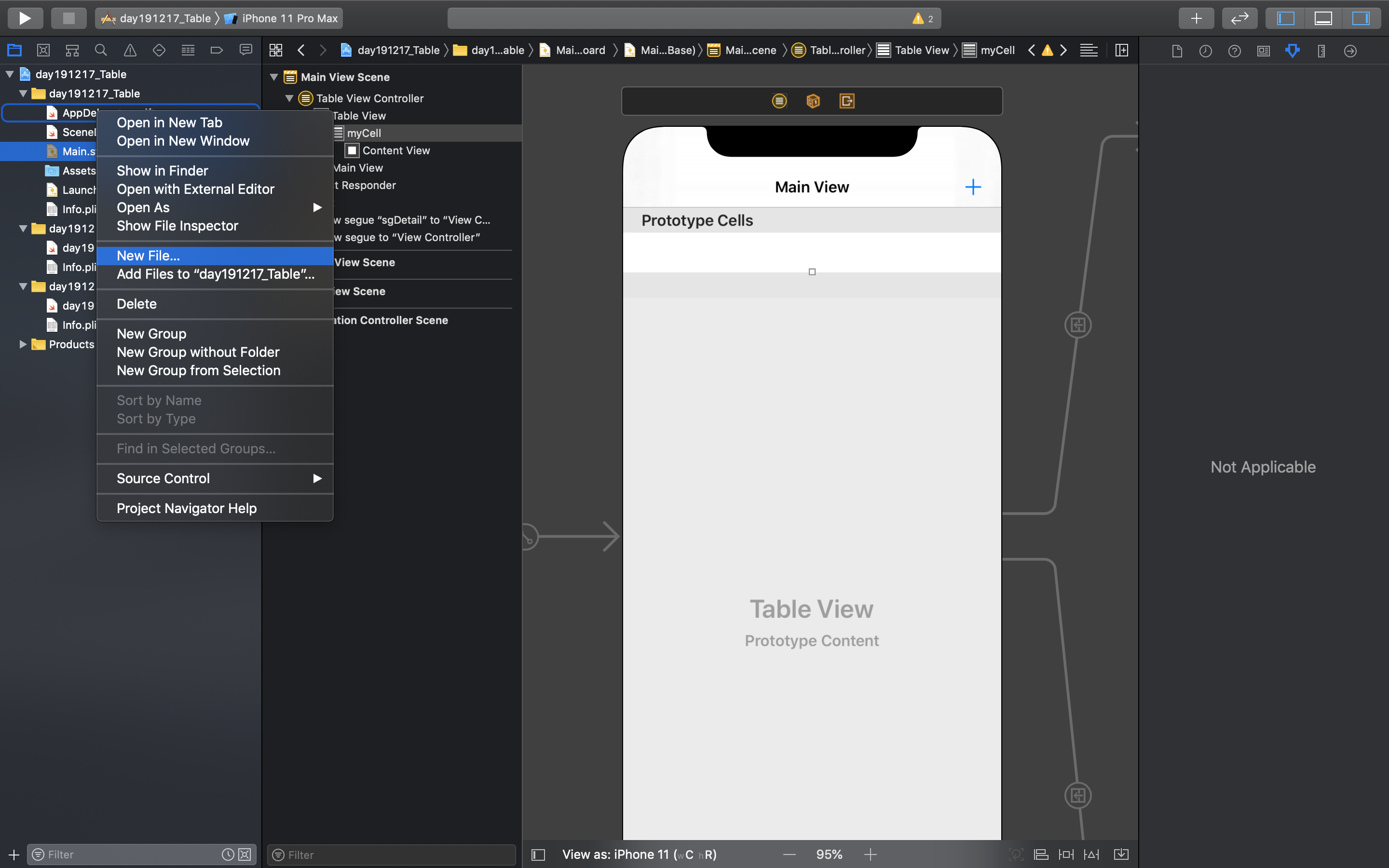Collapse the Main View Scene outline
This screenshot has height=868, width=1389.
[274, 77]
